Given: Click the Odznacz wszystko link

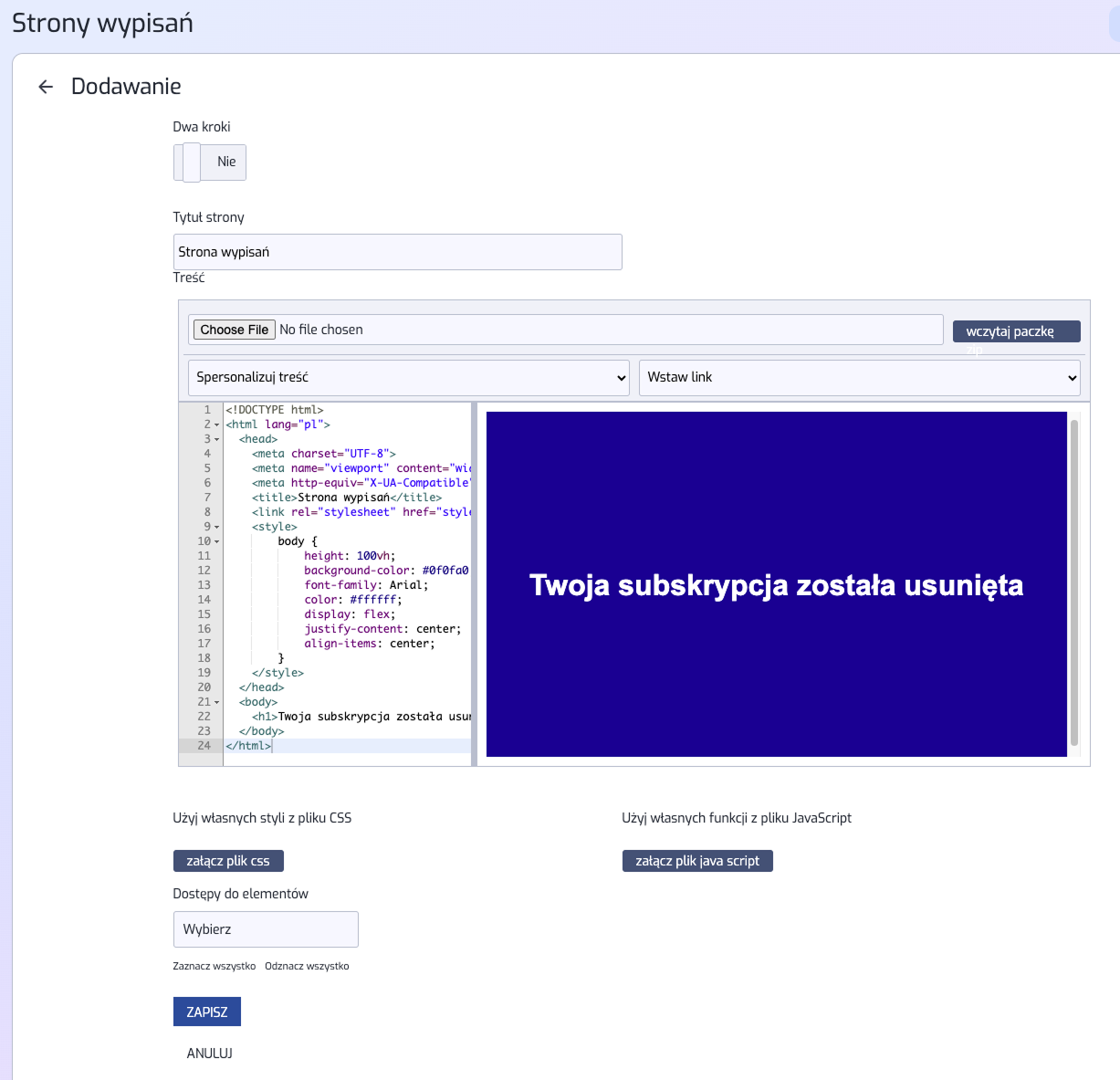Looking at the screenshot, I should coord(307,966).
